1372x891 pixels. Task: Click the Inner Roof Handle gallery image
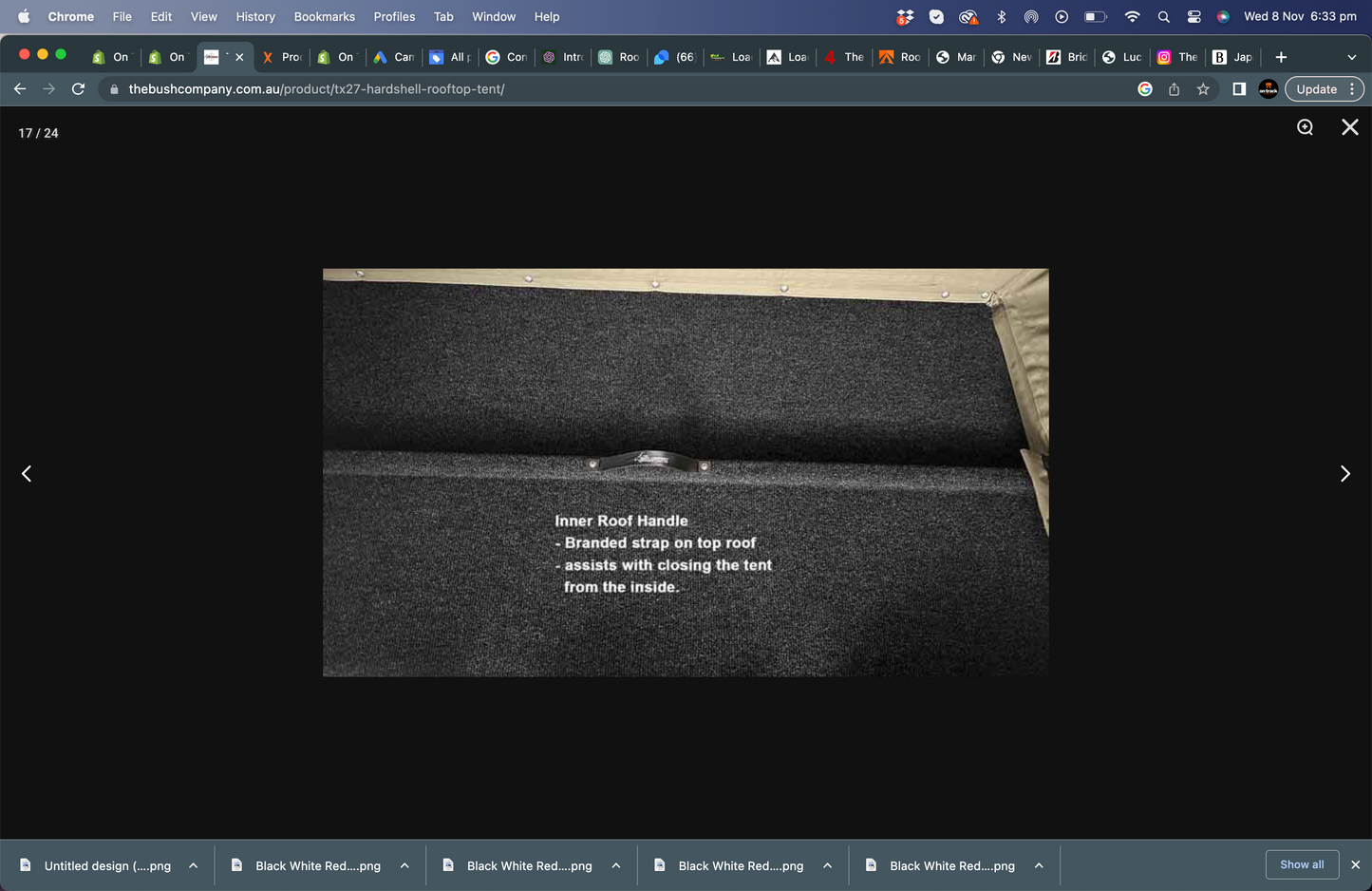[x=686, y=472]
